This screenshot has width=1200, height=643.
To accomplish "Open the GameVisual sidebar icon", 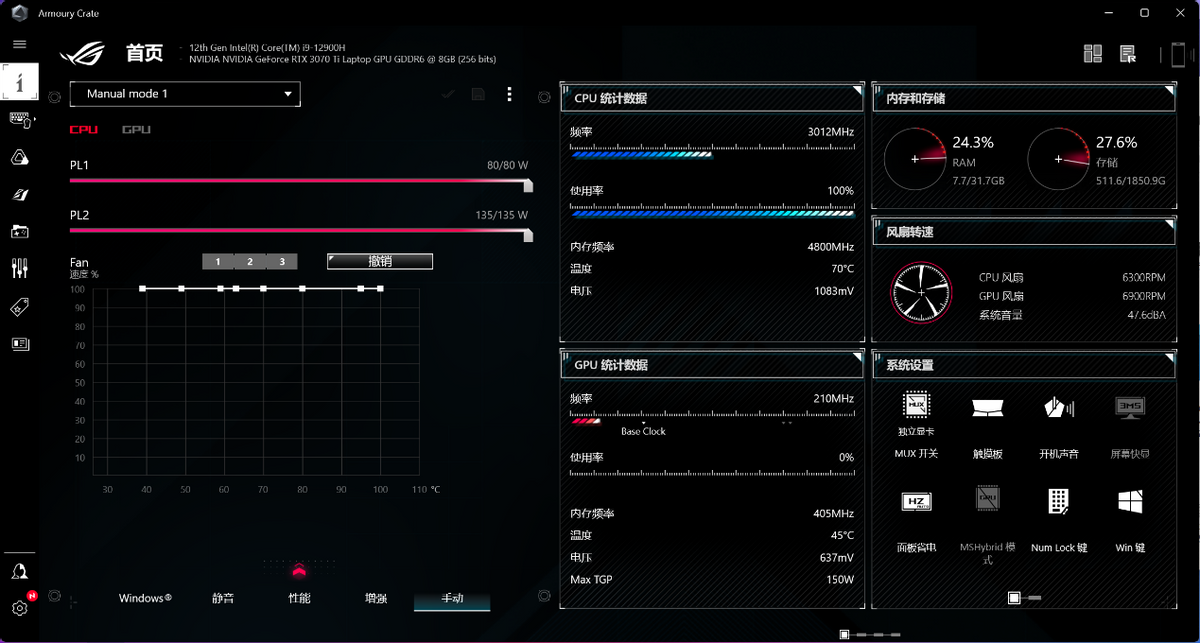I will 20,194.
